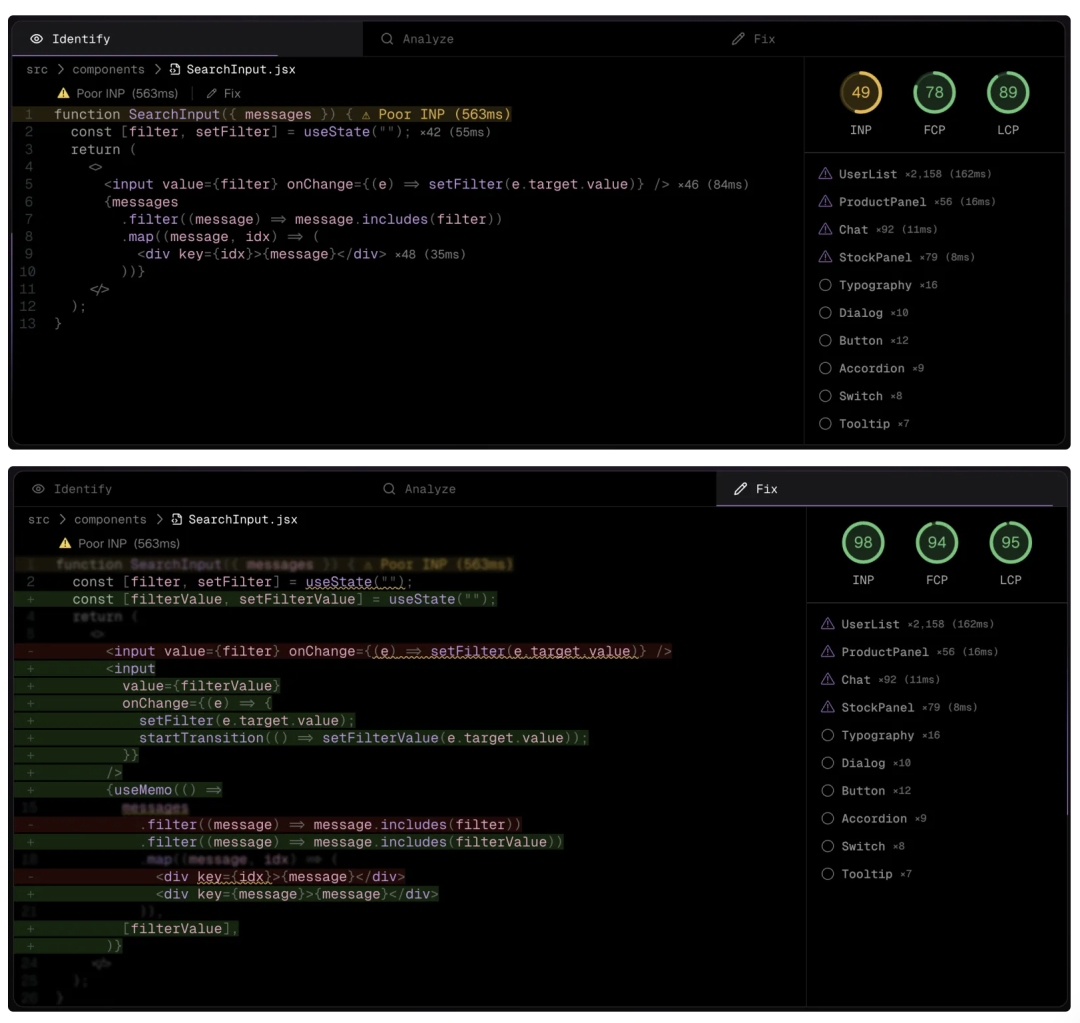The height and width of the screenshot is (1023, 1080).
Task: Click the active Fix tab in bottom panel
Action: tap(891, 489)
